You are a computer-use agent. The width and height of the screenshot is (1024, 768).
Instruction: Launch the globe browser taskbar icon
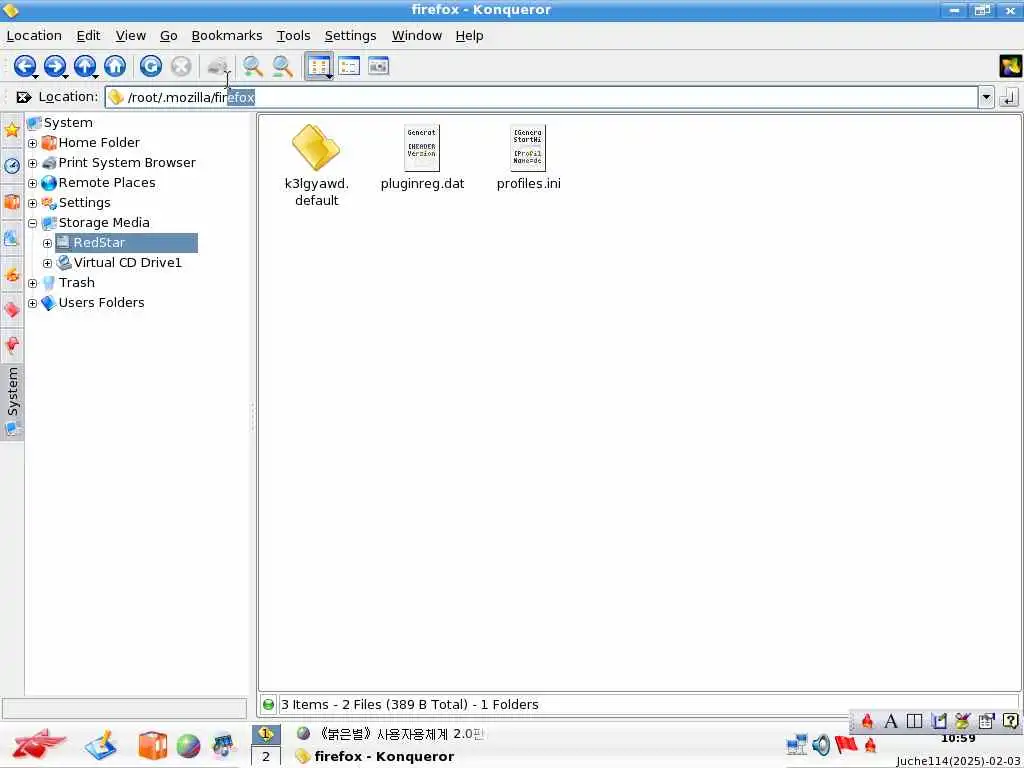click(188, 746)
